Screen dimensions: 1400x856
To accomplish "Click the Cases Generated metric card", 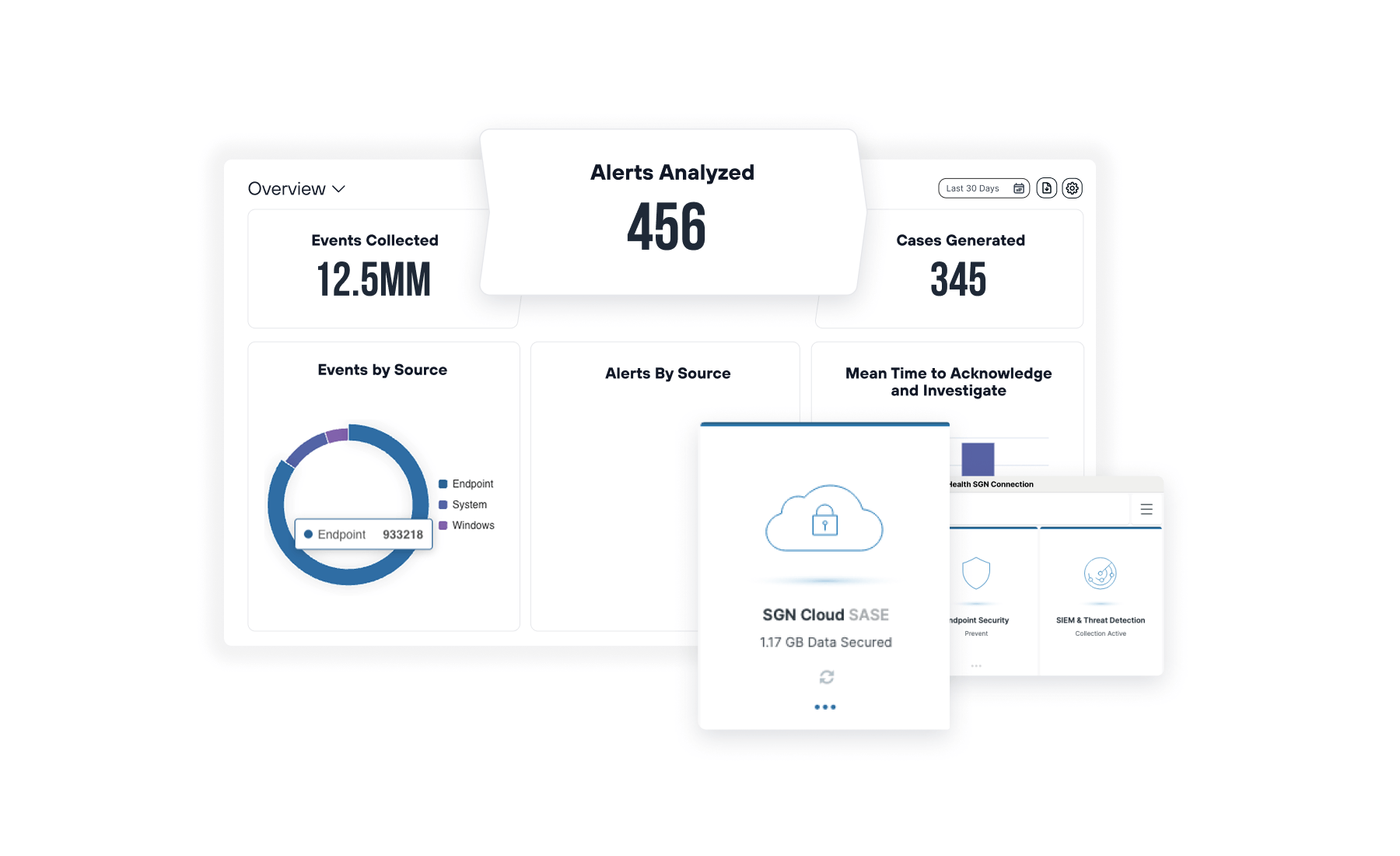I will pyautogui.click(x=960, y=268).
